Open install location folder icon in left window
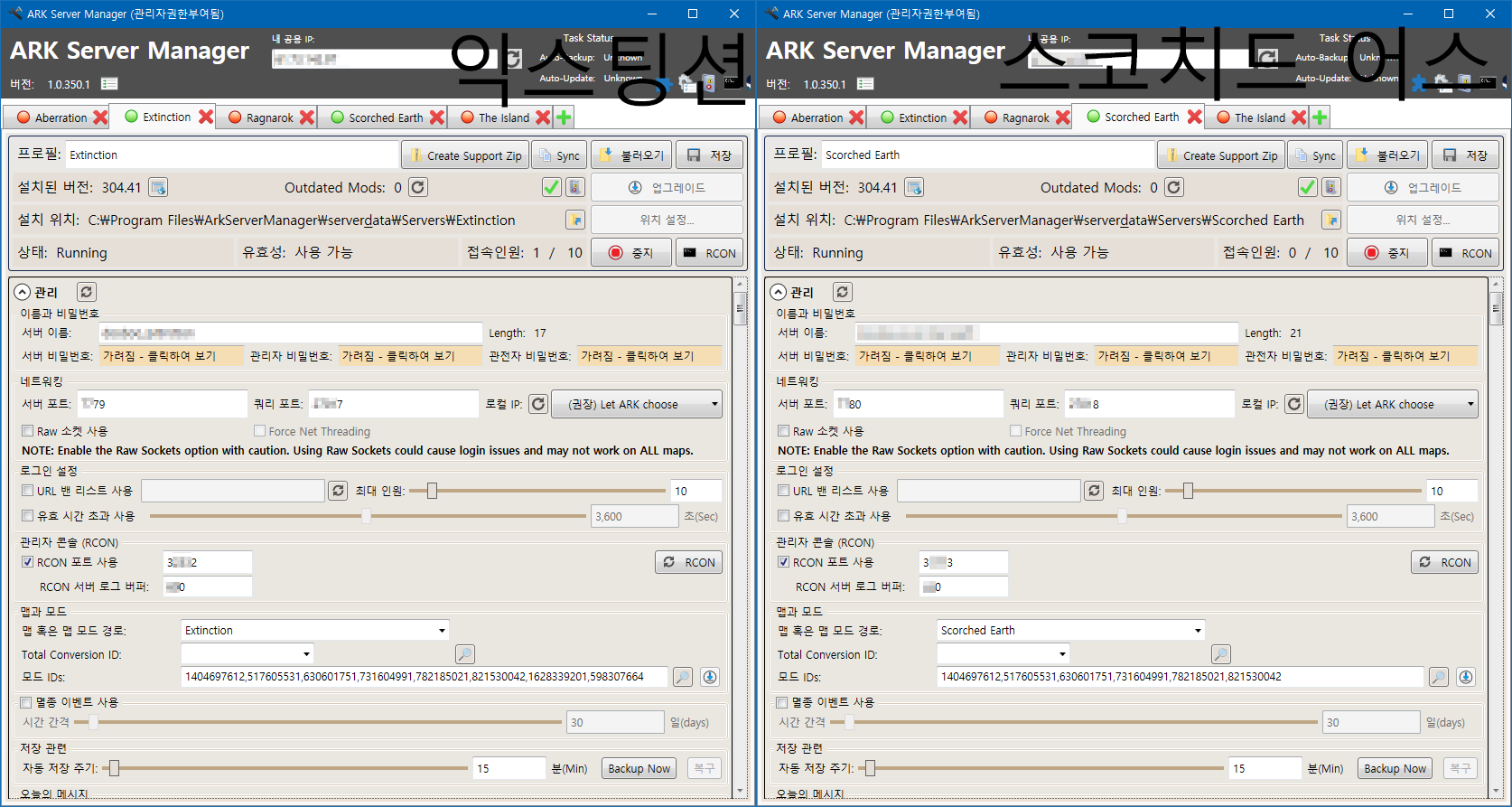This screenshot has height=807, width=1512. [x=575, y=220]
